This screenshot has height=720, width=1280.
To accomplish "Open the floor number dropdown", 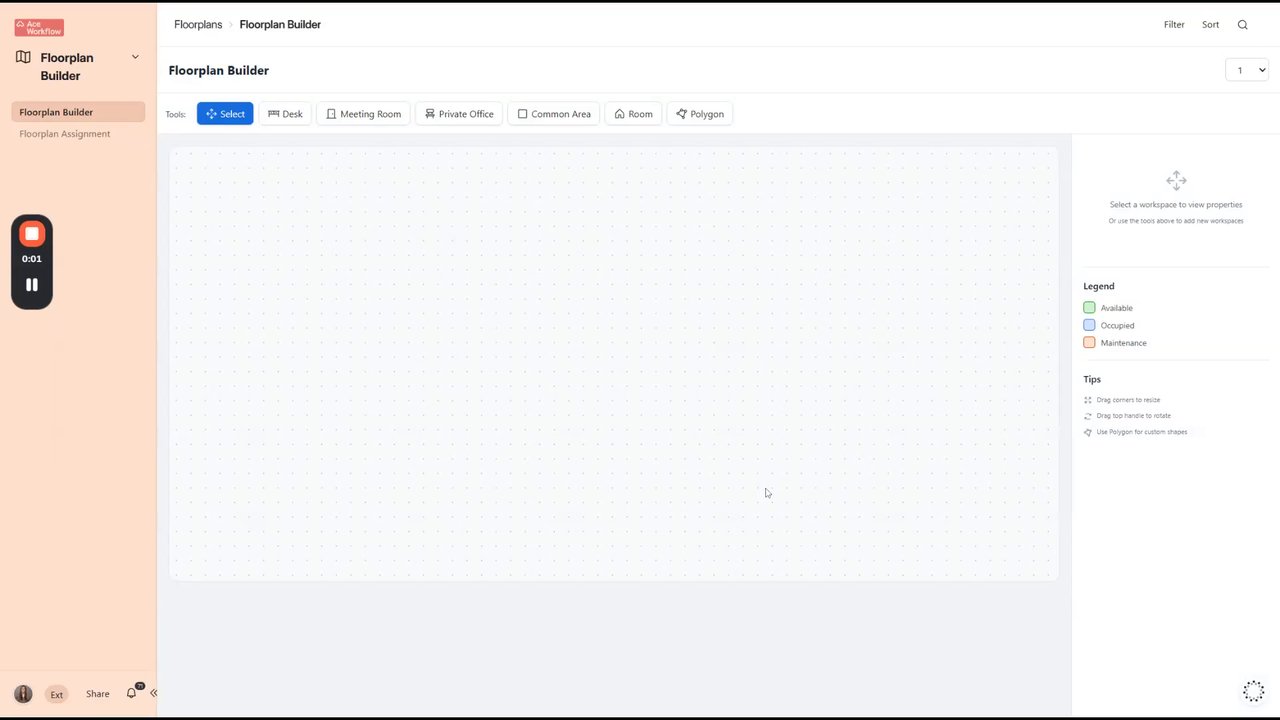I will tap(1247, 70).
